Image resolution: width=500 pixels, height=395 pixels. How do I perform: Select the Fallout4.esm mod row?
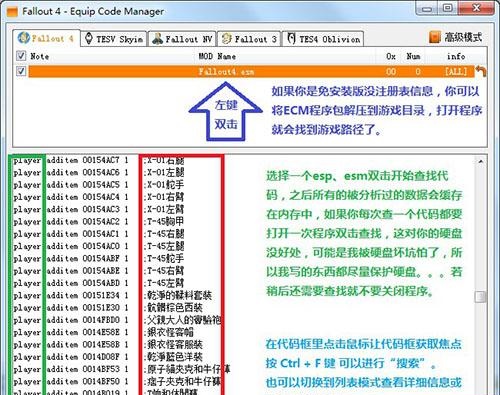tap(251, 71)
